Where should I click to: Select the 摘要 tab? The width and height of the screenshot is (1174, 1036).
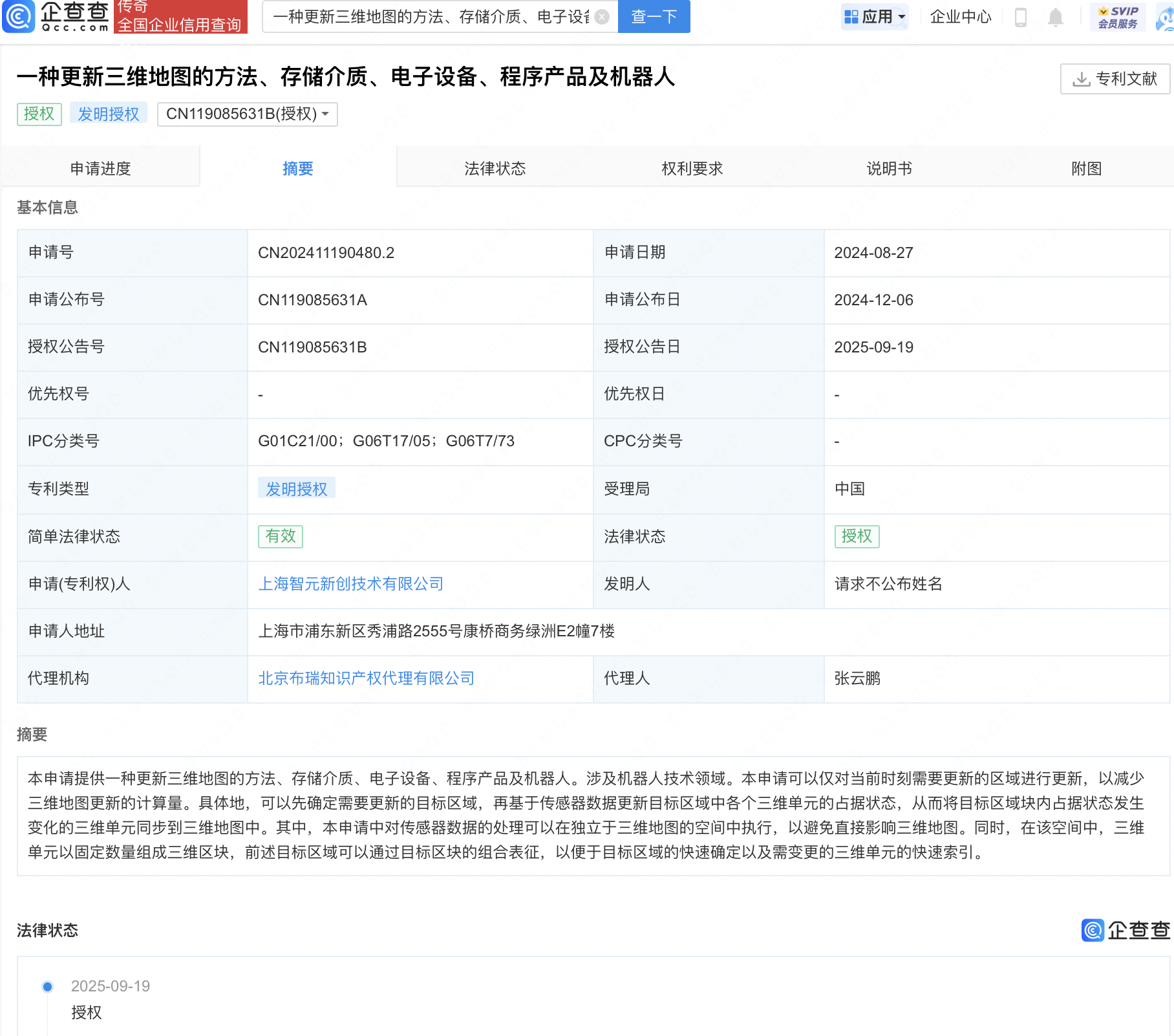298,168
